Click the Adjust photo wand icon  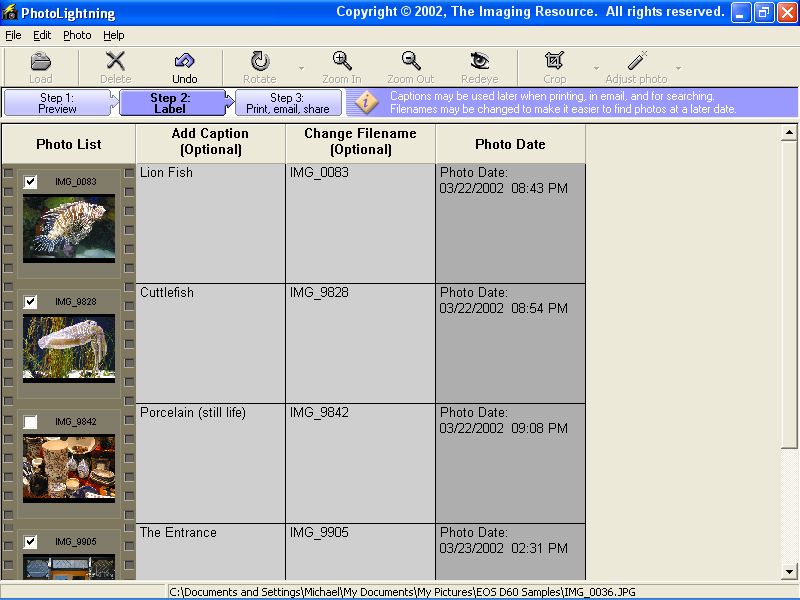click(636, 62)
